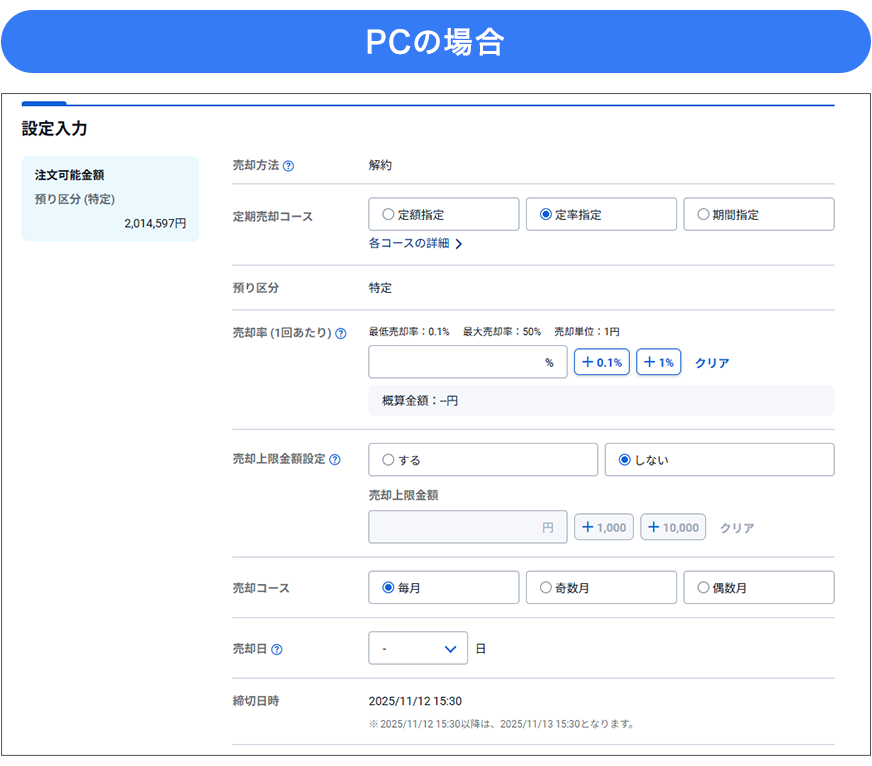Click help icon next to 売却方法
872x766 pixels.
[x=289, y=166]
